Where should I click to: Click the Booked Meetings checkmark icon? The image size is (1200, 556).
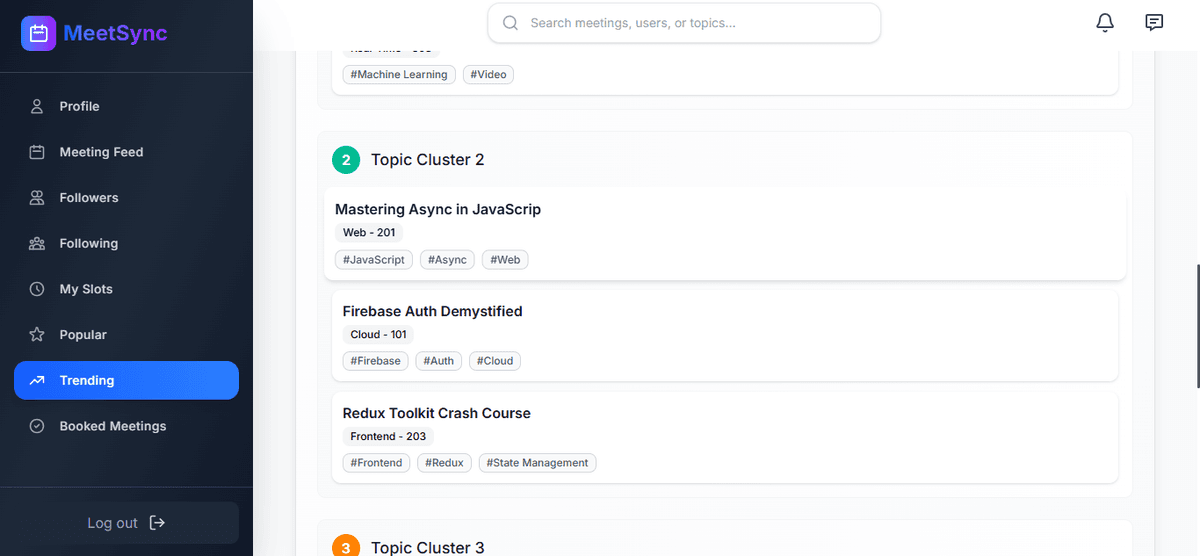pos(37,426)
